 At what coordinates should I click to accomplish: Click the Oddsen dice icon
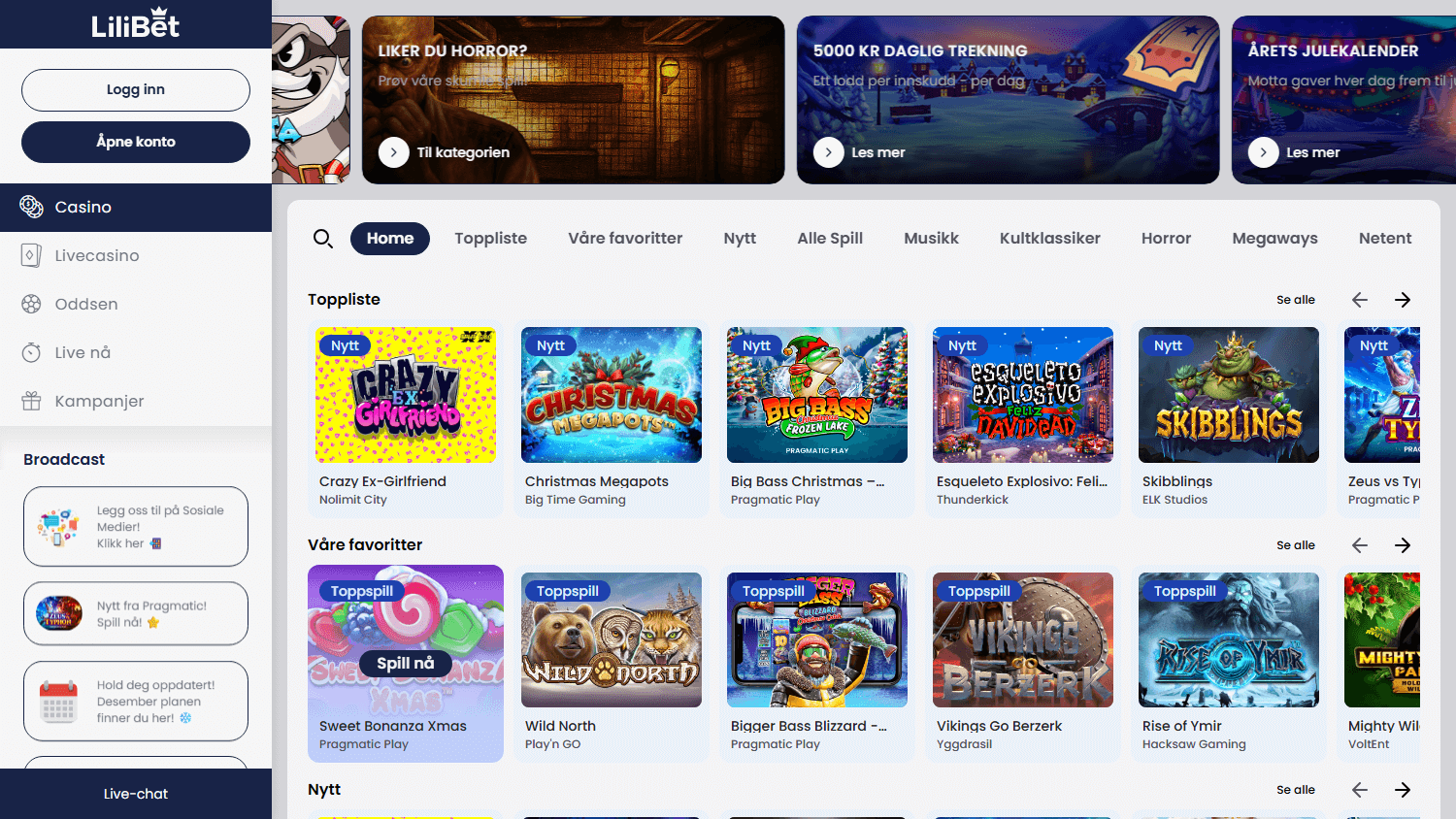click(31, 304)
